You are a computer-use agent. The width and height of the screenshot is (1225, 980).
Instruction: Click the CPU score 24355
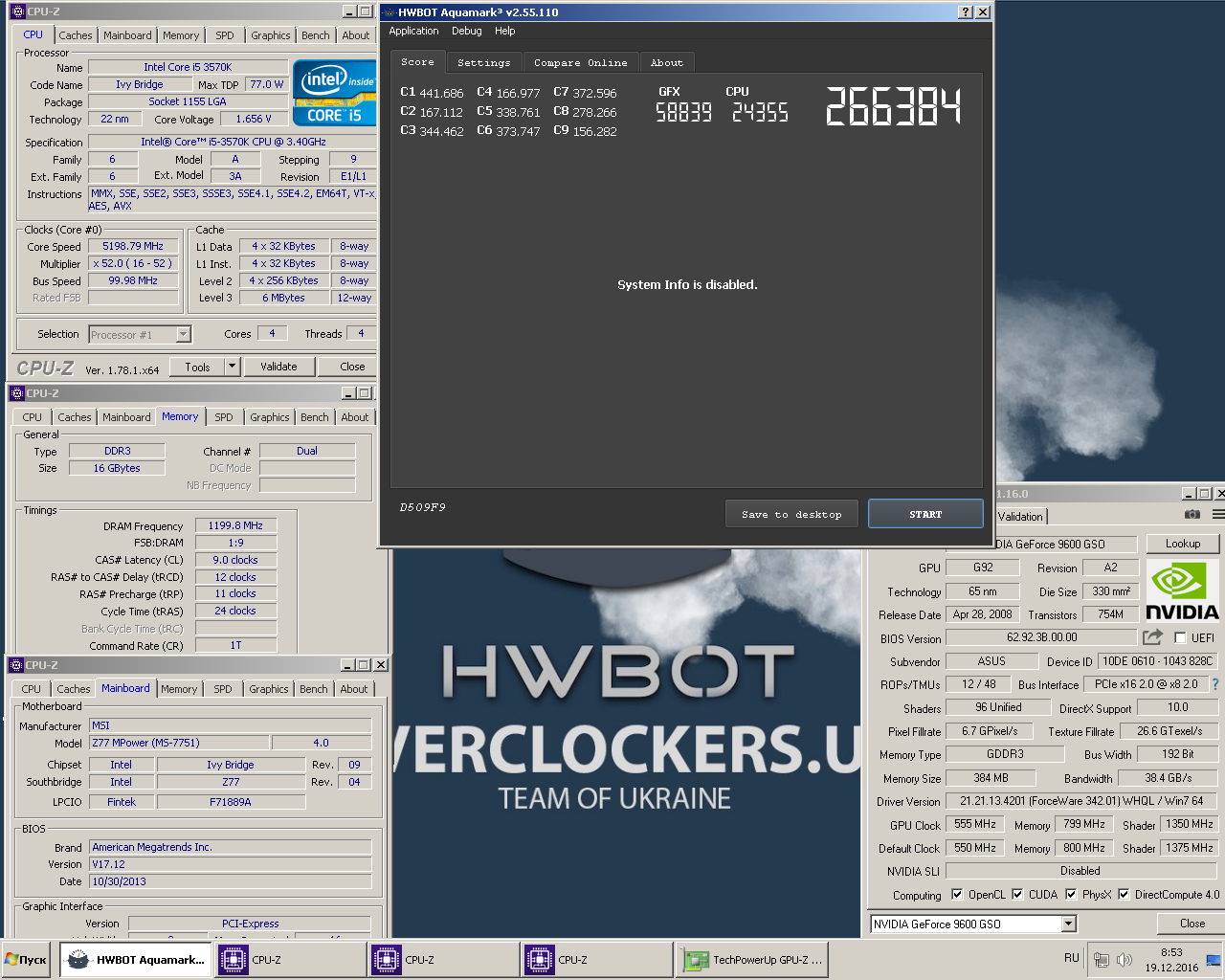click(x=760, y=113)
